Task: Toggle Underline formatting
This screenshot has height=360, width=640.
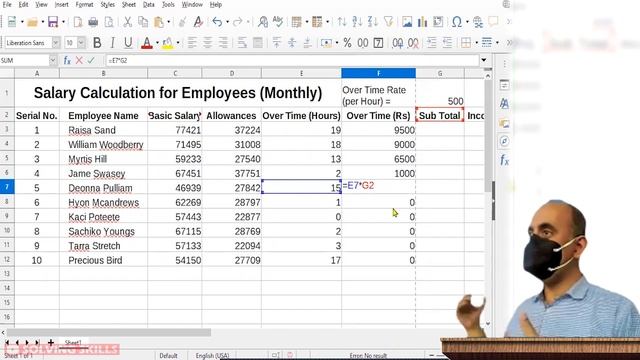Action: click(128, 42)
